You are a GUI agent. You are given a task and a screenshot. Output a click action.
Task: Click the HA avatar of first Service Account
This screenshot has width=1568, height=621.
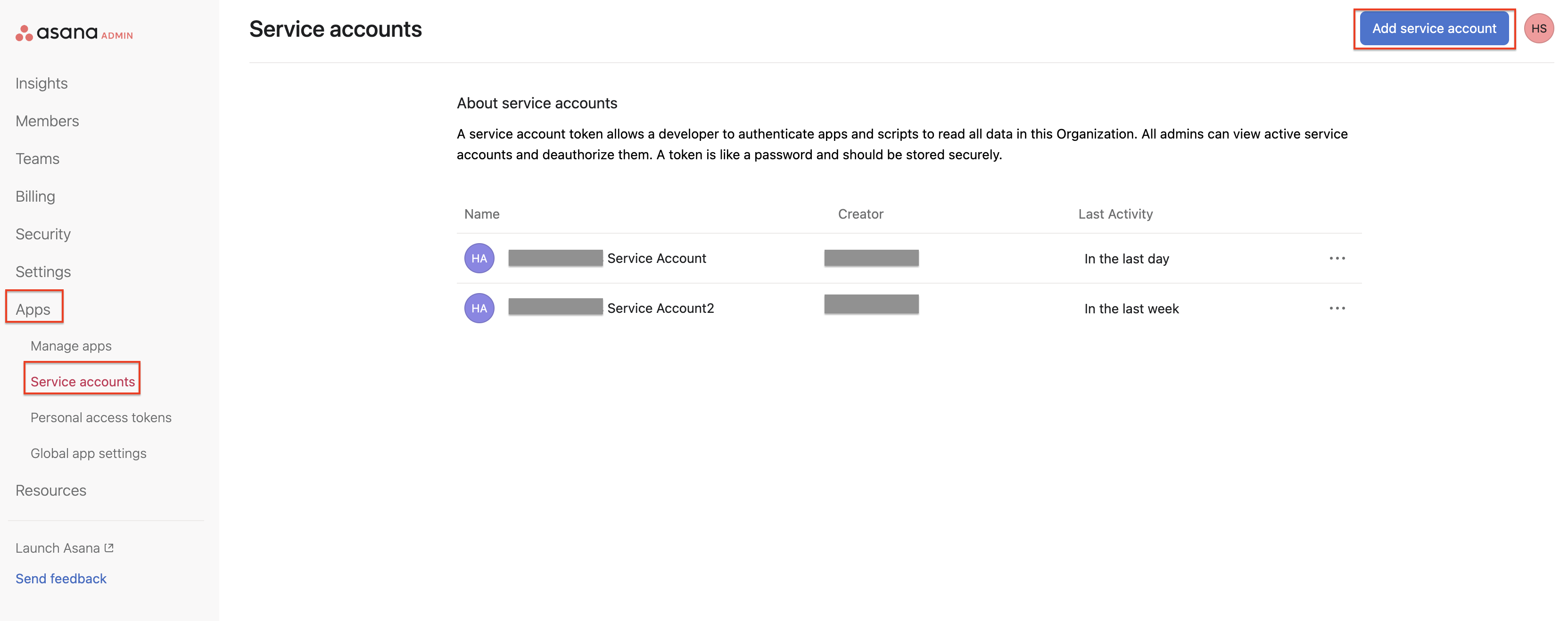[479, 259]
